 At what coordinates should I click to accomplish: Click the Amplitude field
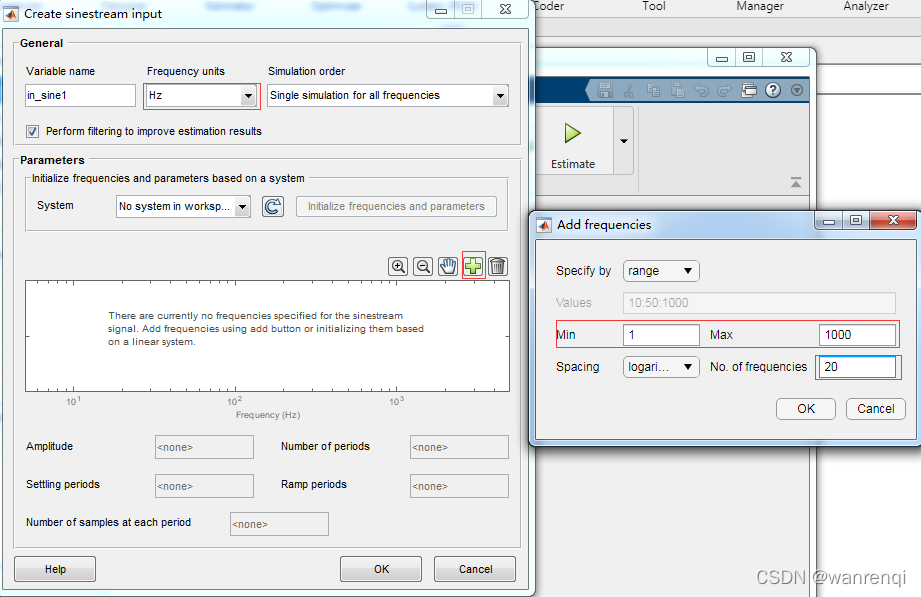tap(204, 447)
